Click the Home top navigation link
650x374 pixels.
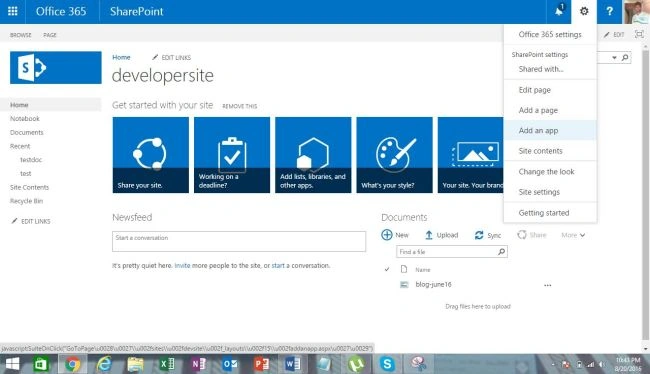pos(121,57)
